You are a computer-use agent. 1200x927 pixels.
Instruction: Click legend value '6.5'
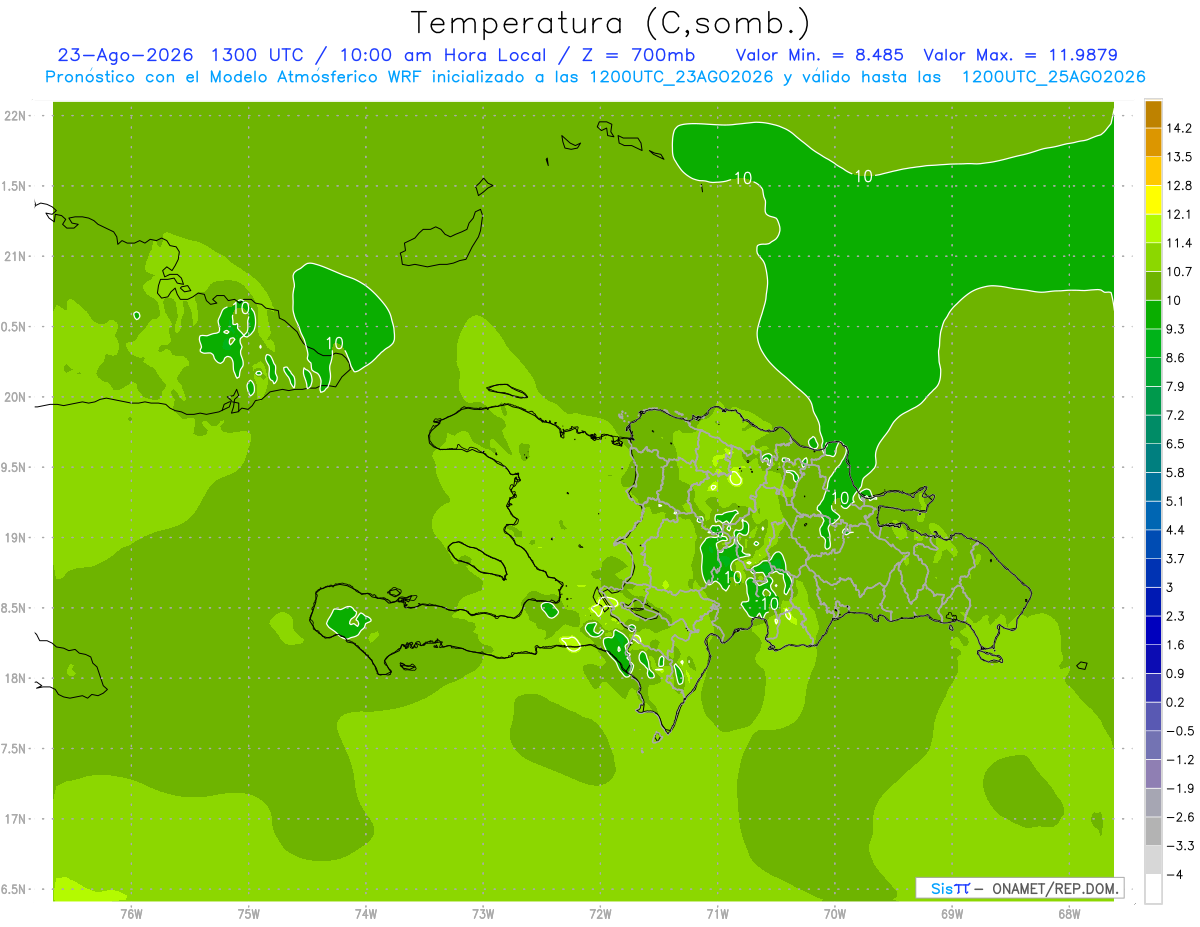click(1176, 443)
